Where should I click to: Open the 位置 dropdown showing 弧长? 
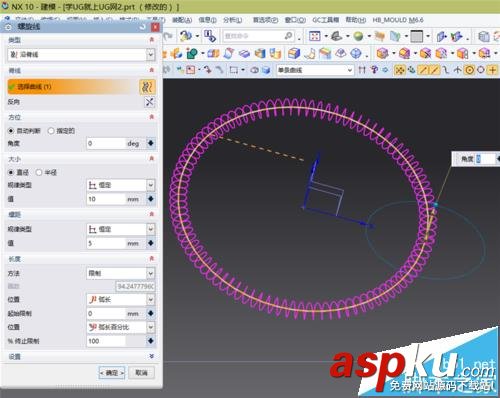tap(121, 300)
